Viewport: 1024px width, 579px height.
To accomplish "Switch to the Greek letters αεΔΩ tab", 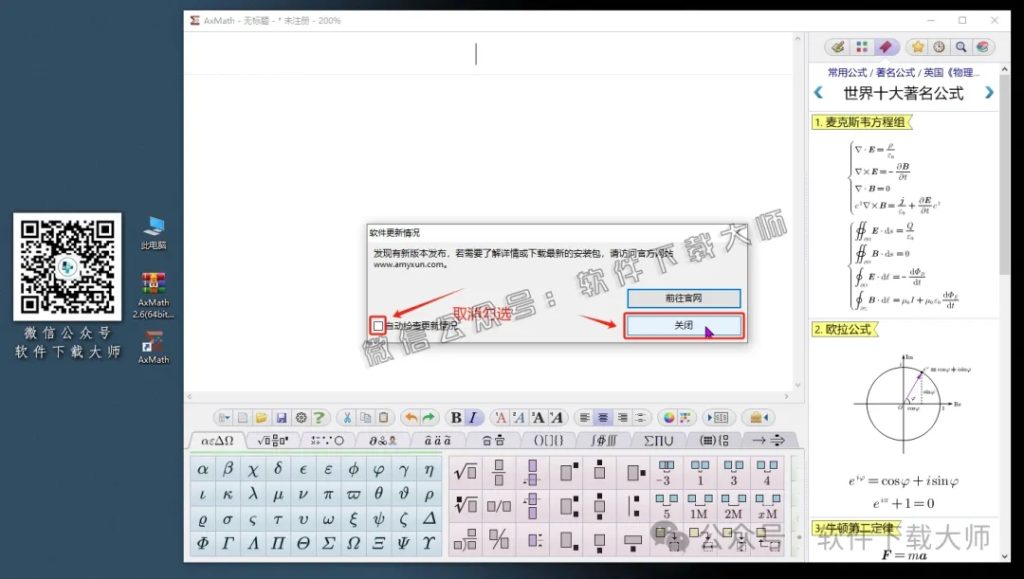I will tap(216, 441).
